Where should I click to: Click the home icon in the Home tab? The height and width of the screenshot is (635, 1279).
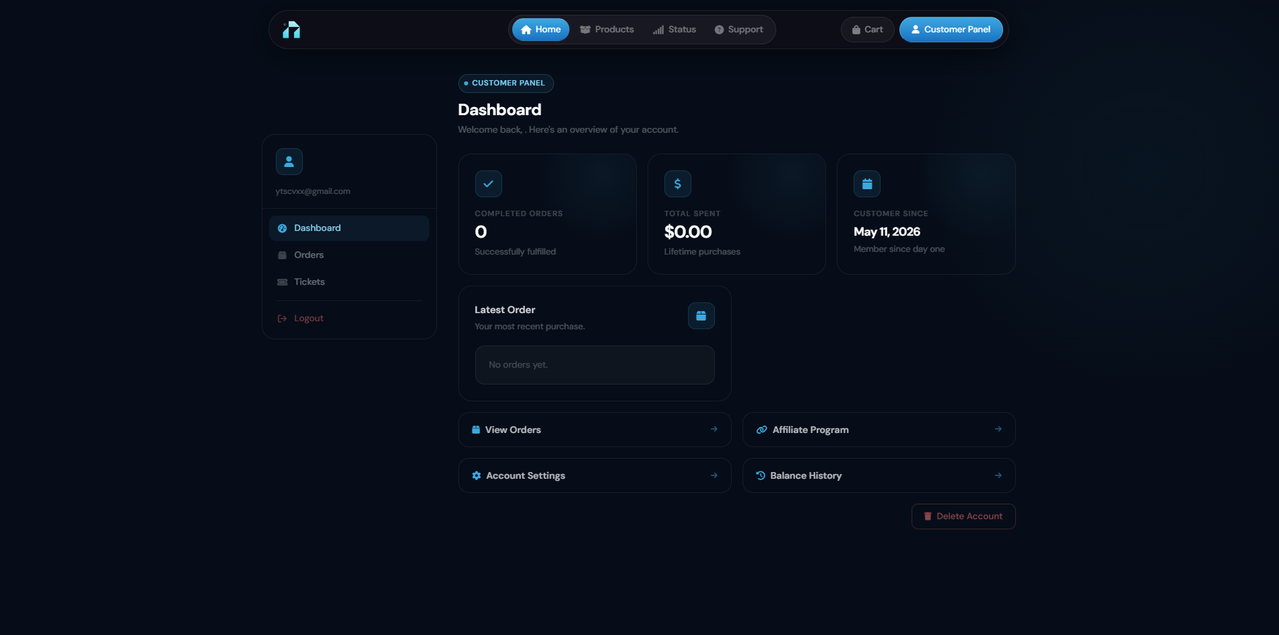(526, 30)
